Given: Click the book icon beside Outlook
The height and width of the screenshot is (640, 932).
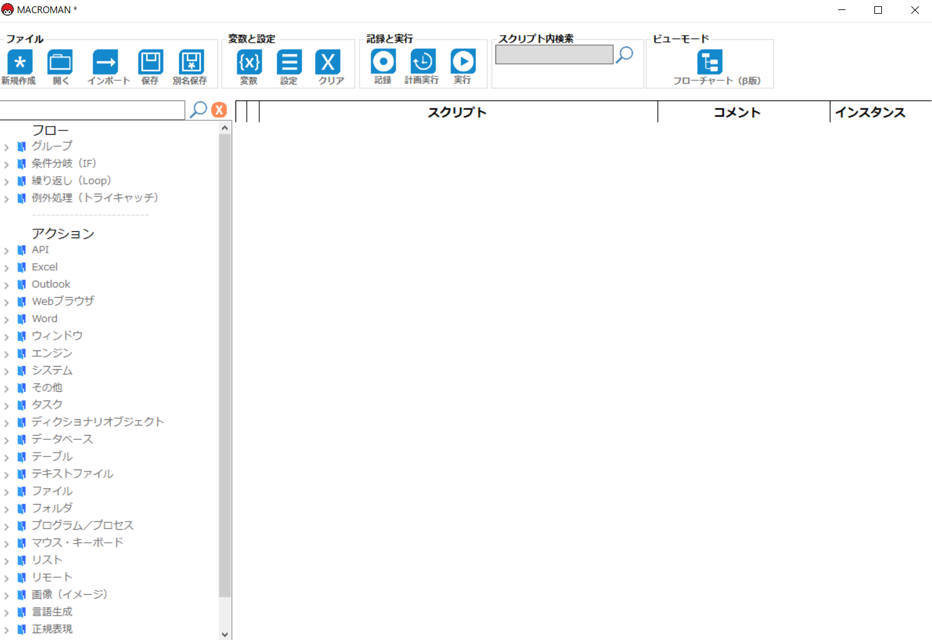Looking at the screenshot, I should click(x=21, y=285).
